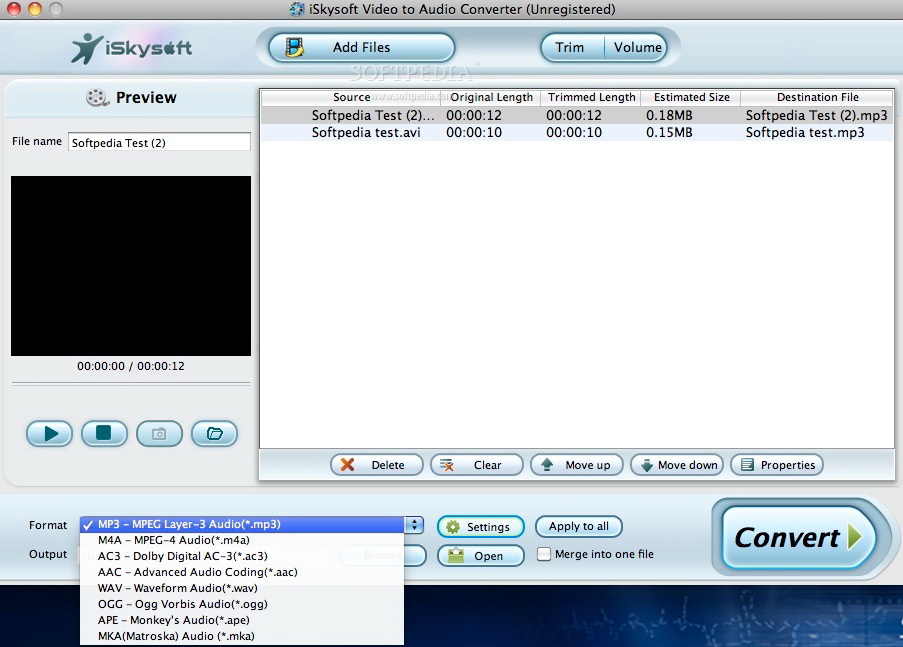Select MP3 - MPEG Layer-3 Audio format

(242, 524)
